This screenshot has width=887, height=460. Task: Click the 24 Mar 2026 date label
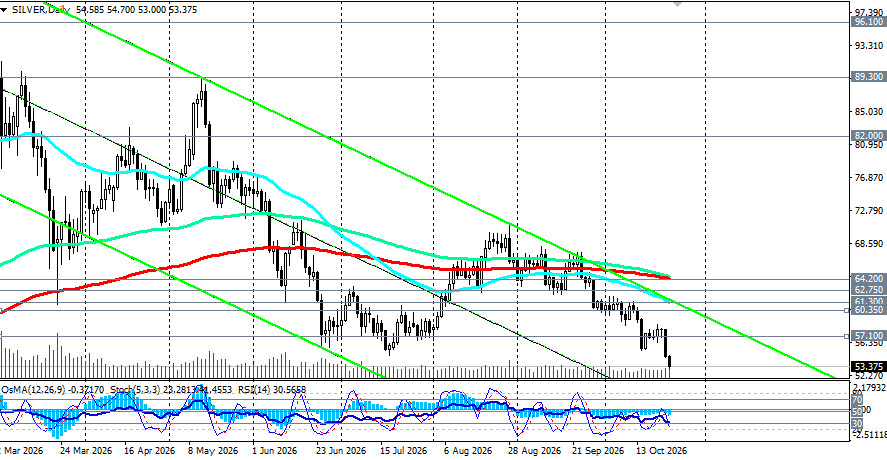point(85,451)
